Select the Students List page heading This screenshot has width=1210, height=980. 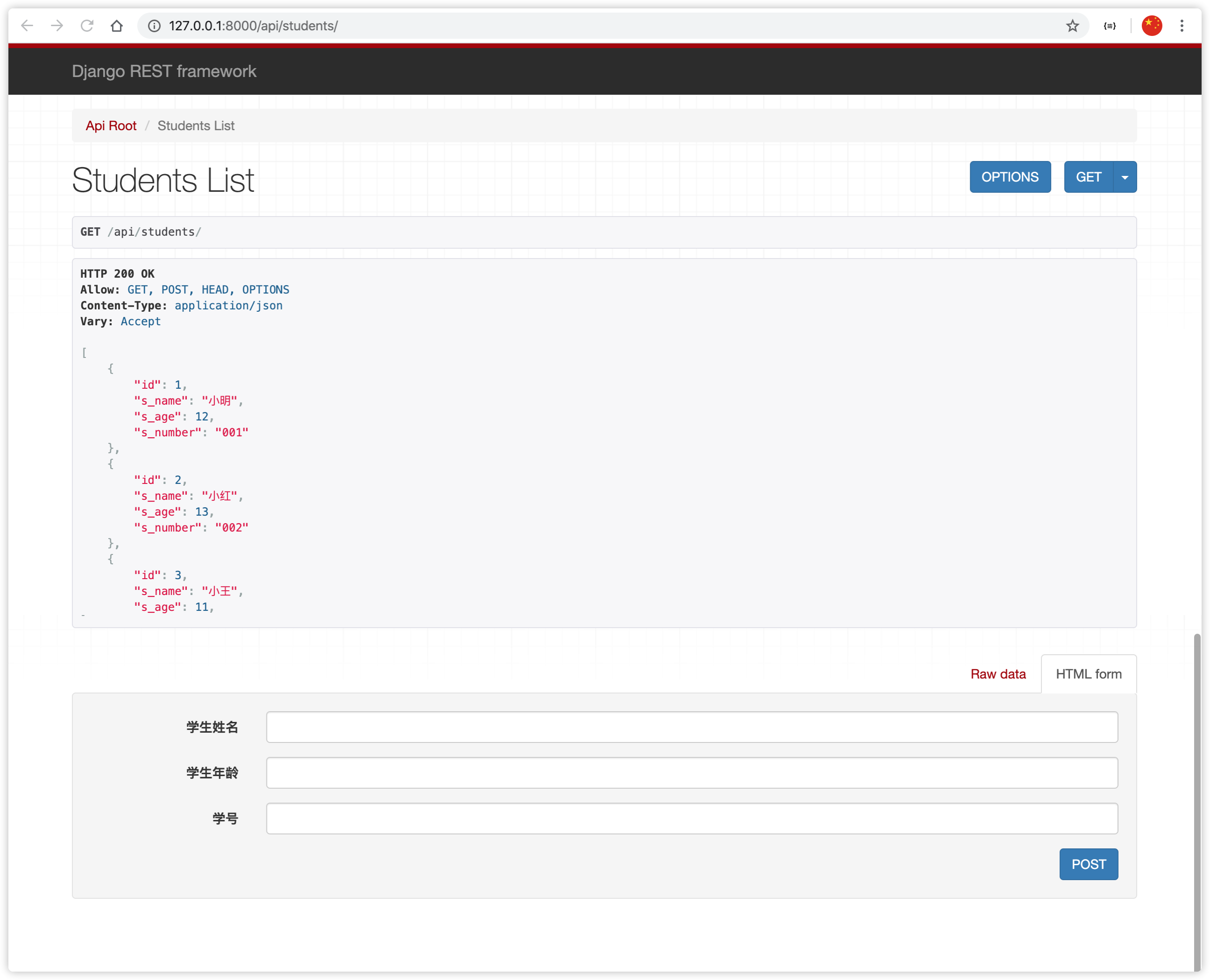click(163, 181)
